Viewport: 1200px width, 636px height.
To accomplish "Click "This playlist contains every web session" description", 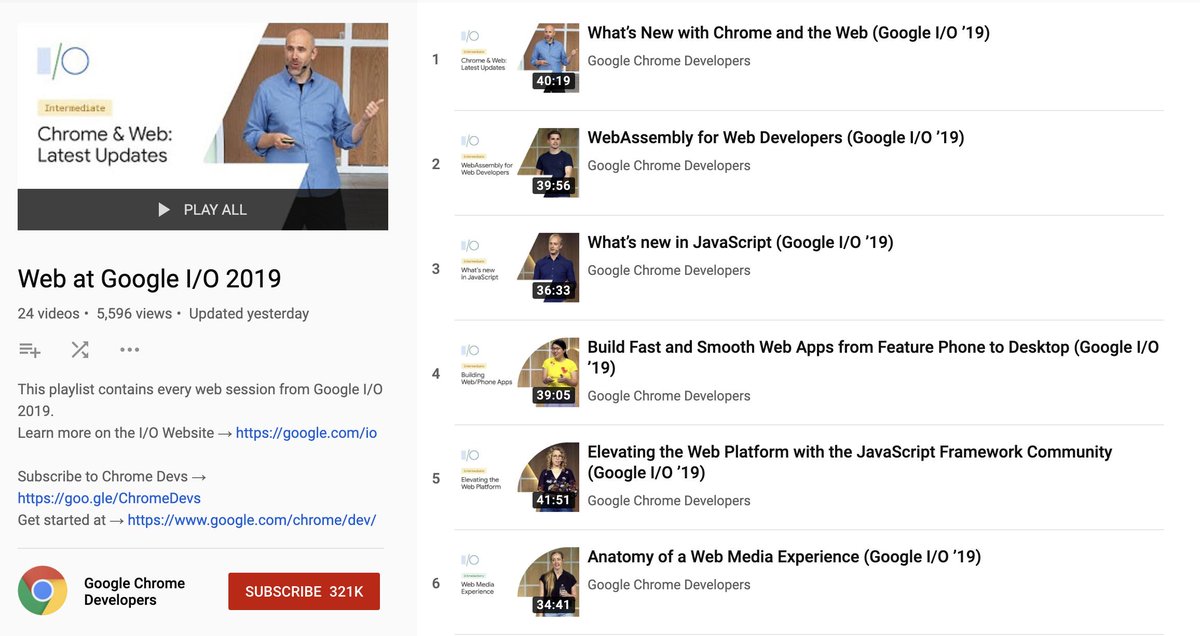I will [x=200, y=400].
